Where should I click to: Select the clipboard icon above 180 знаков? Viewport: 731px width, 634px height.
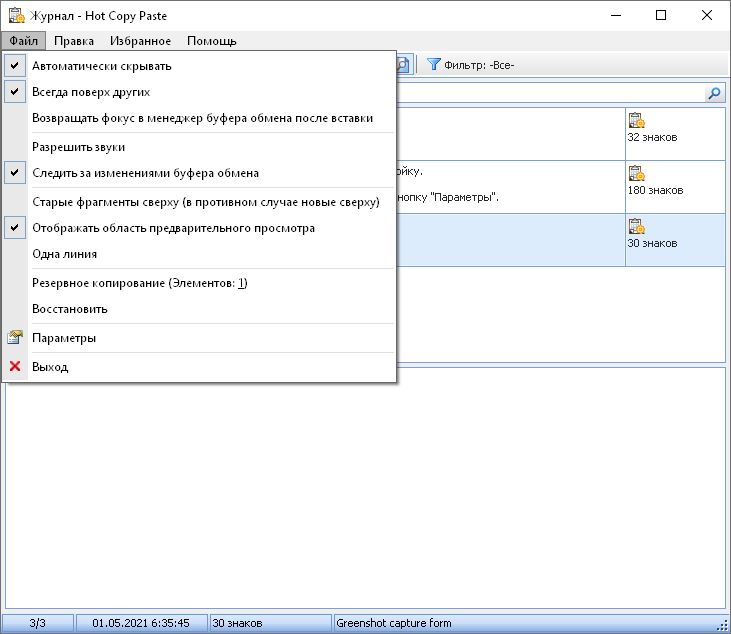636,173
